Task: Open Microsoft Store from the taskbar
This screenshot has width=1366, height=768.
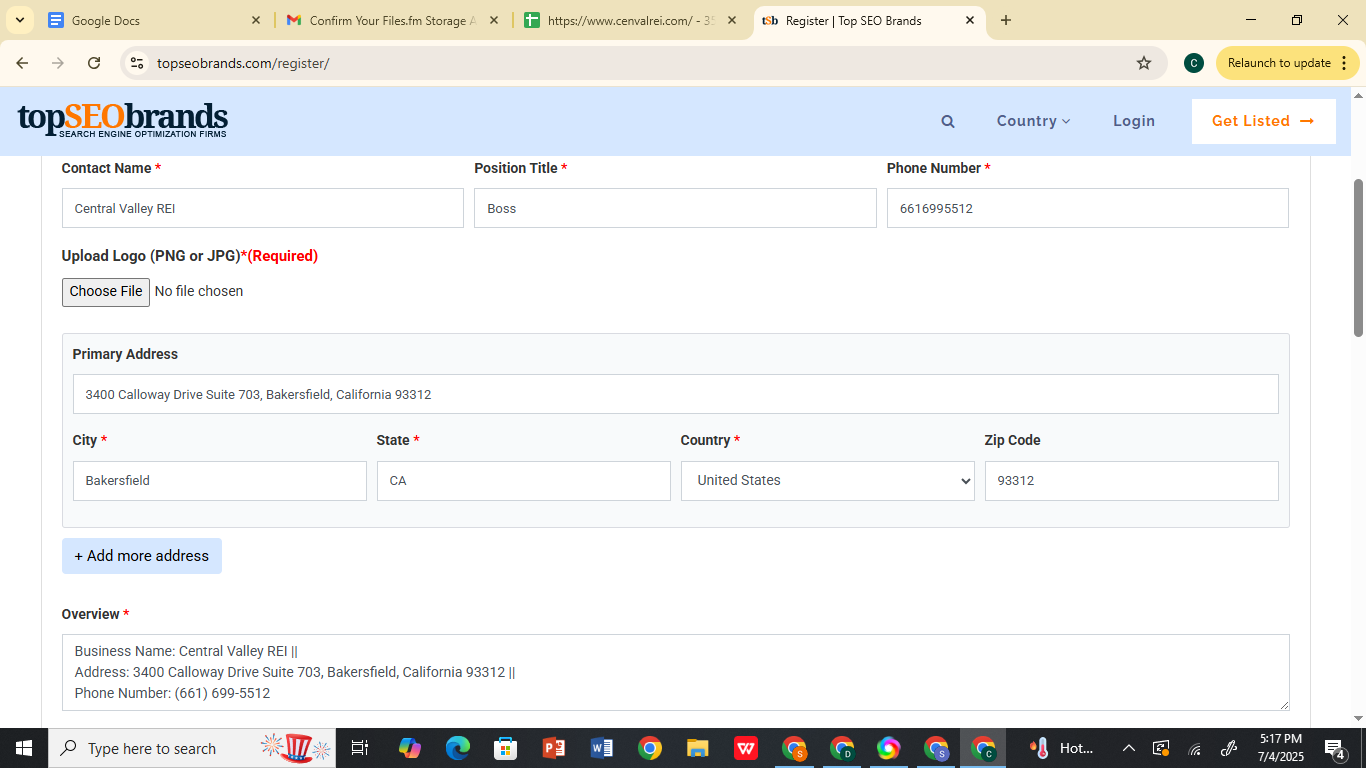Action: (505, 748)
